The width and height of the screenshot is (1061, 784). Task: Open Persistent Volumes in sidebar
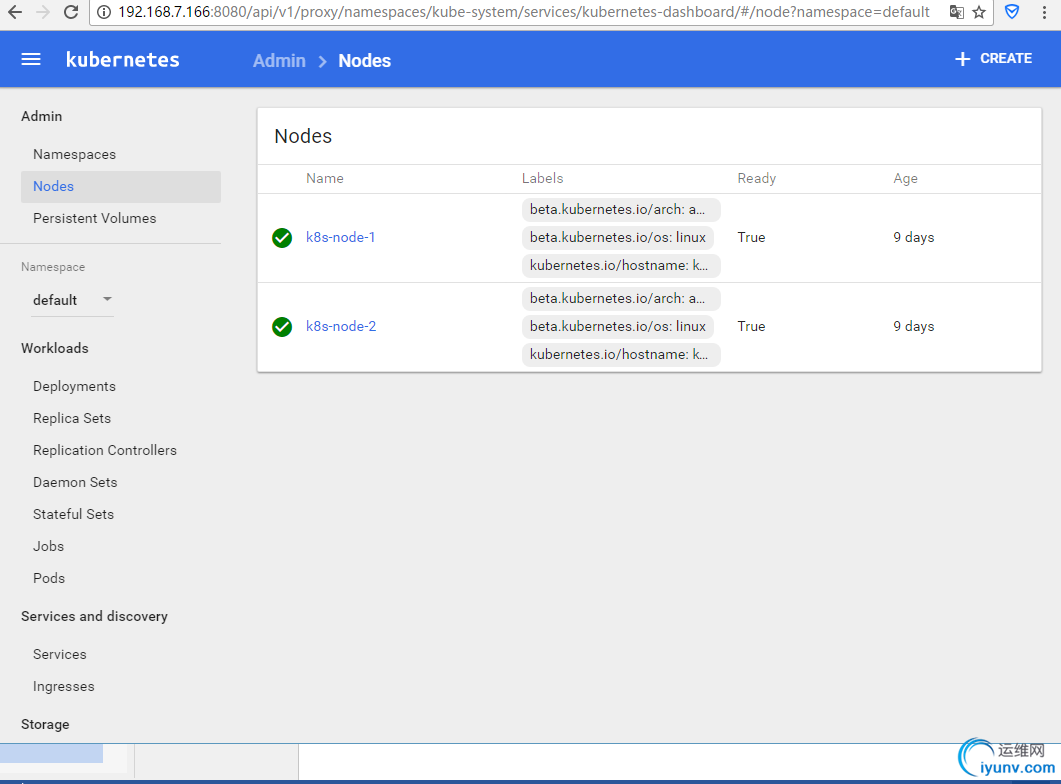point(95,218)
